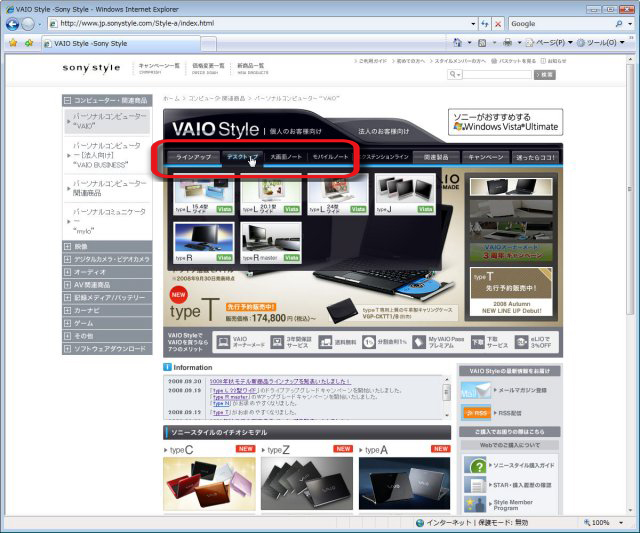The image size is (640, 533).
Task: Click the RSS feeds icon in the command bar
Action: click(482, 42)
